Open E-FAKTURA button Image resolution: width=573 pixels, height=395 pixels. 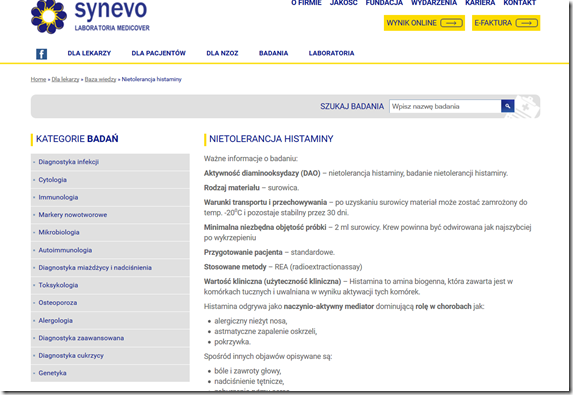[x=506, y=23]
